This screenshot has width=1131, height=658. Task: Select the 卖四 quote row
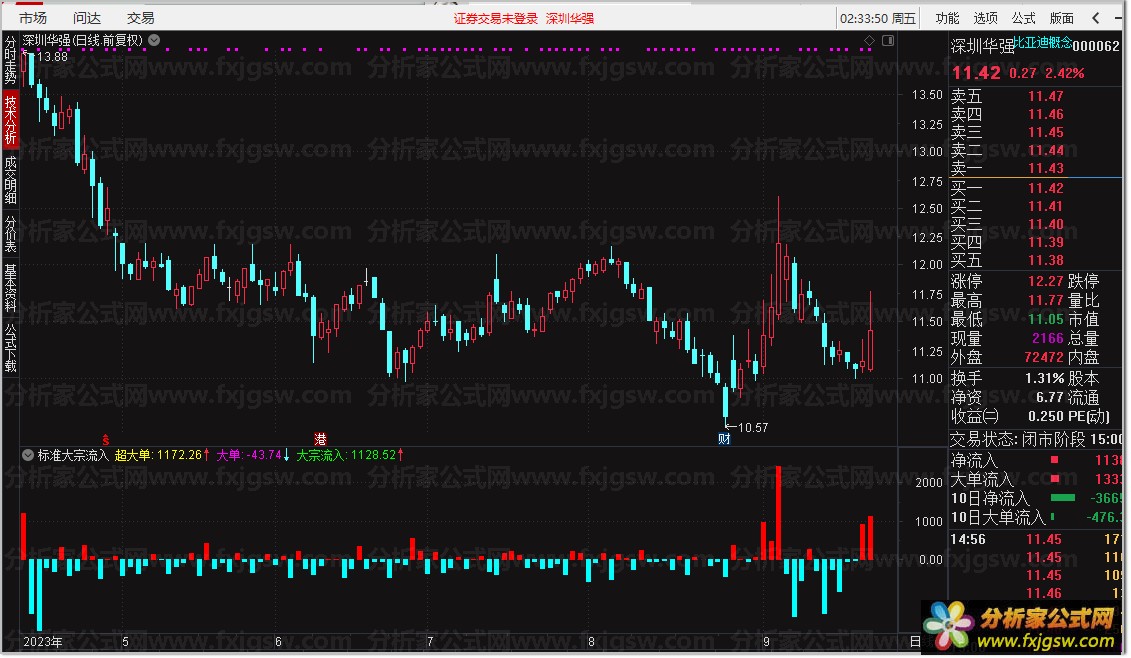[1035, 114]
